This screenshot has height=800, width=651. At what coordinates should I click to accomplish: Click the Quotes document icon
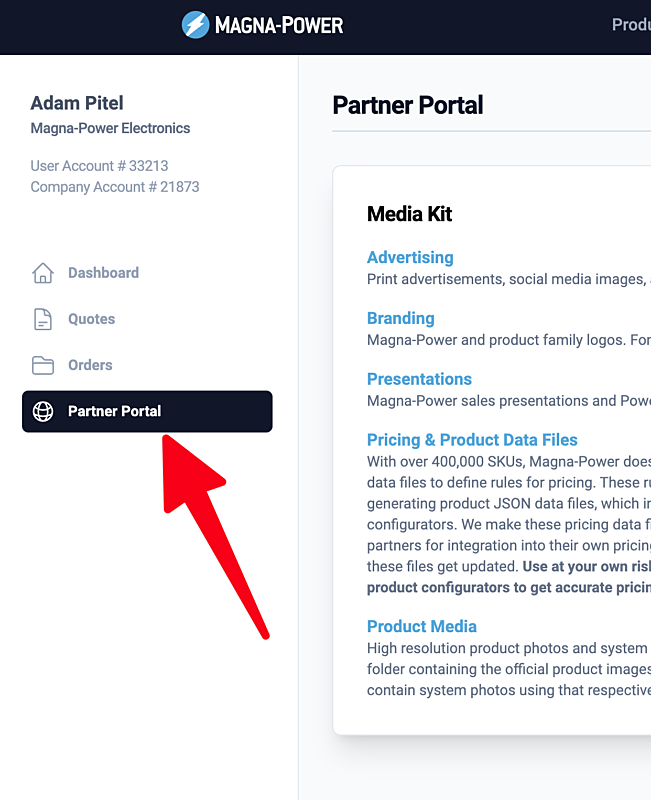pyautogui.click(x=43, y=319)
